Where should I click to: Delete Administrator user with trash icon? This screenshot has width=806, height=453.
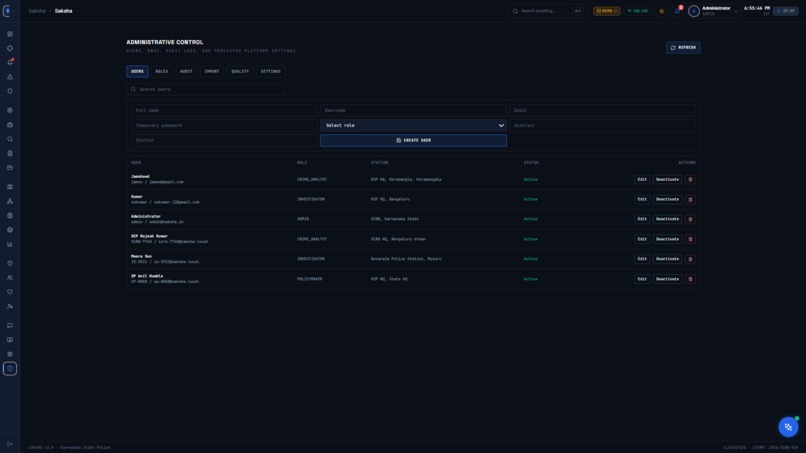(x=690, y=219)
